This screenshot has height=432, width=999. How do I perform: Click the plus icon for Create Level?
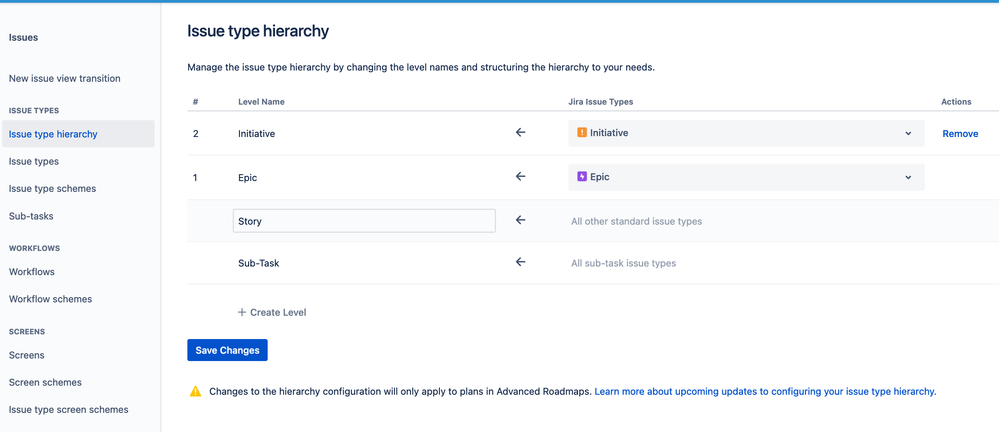tap(241, 312)
